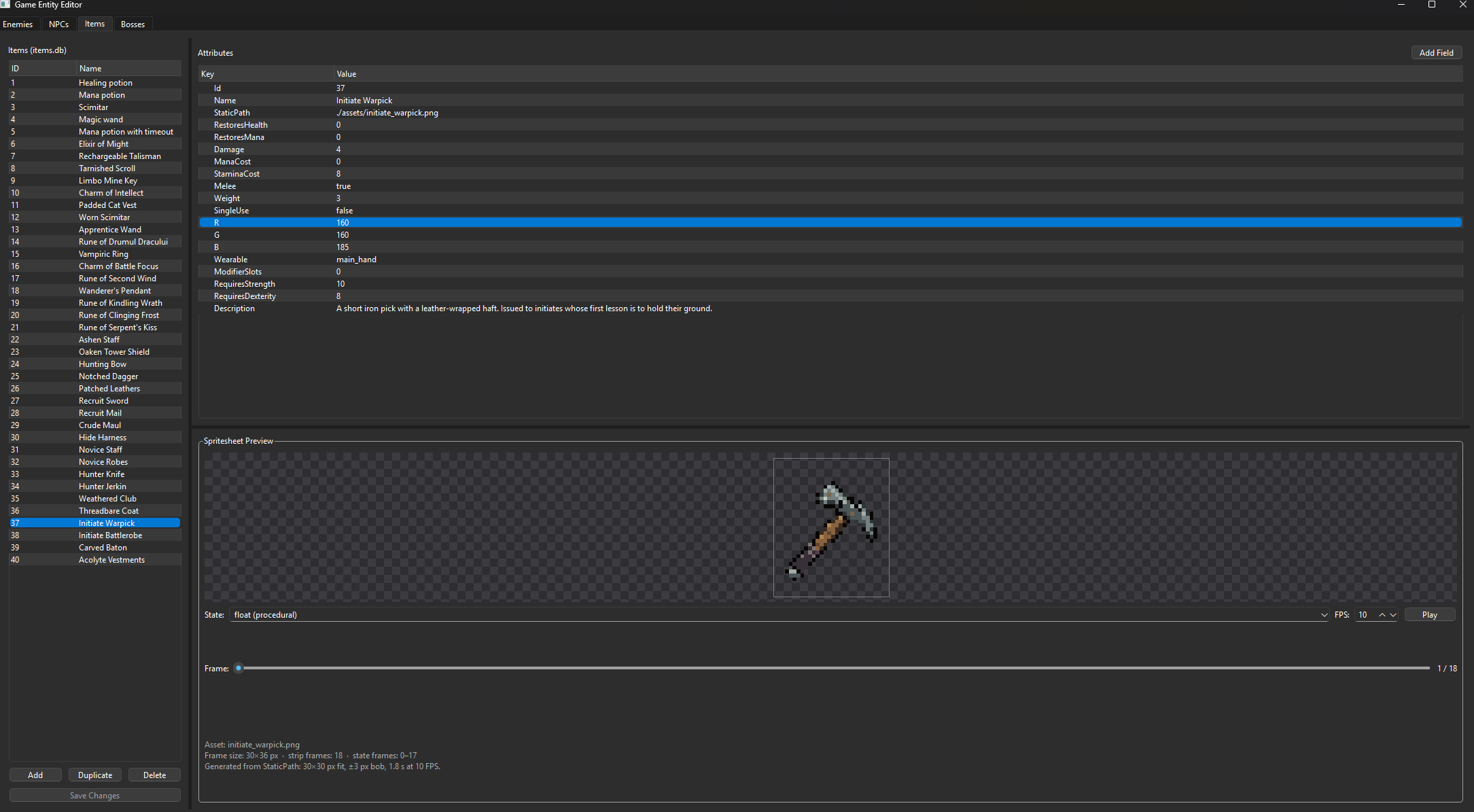Sort item list by Name column header

[x=128, y=68]
